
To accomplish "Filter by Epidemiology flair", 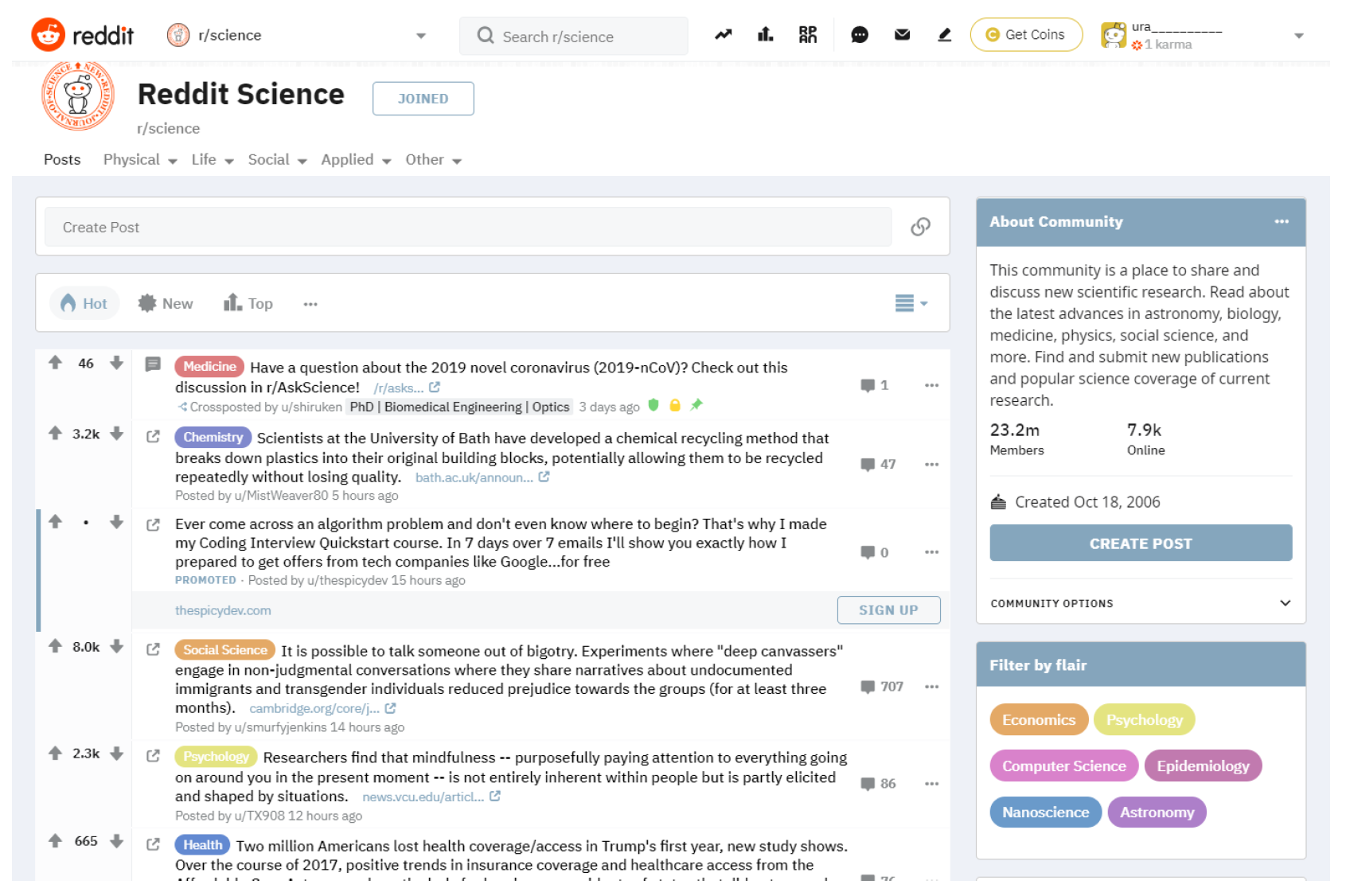I will [1203, 765].
